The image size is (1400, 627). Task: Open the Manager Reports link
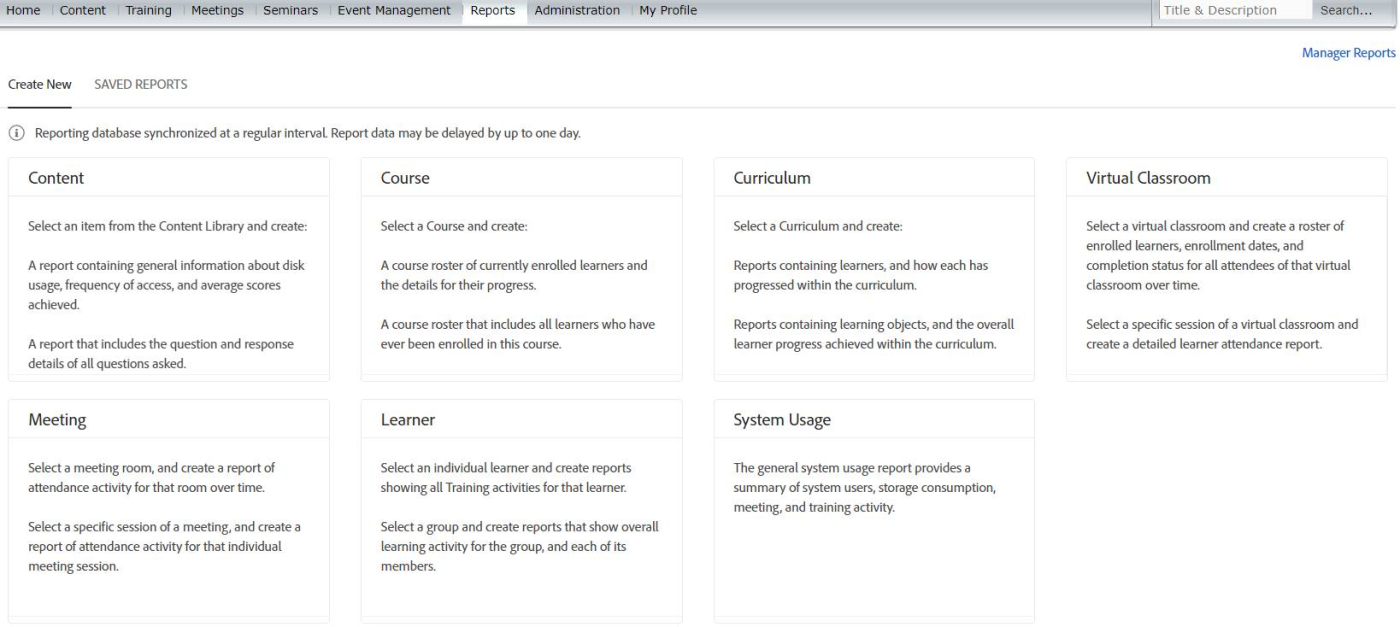[x=1348, y=53]
